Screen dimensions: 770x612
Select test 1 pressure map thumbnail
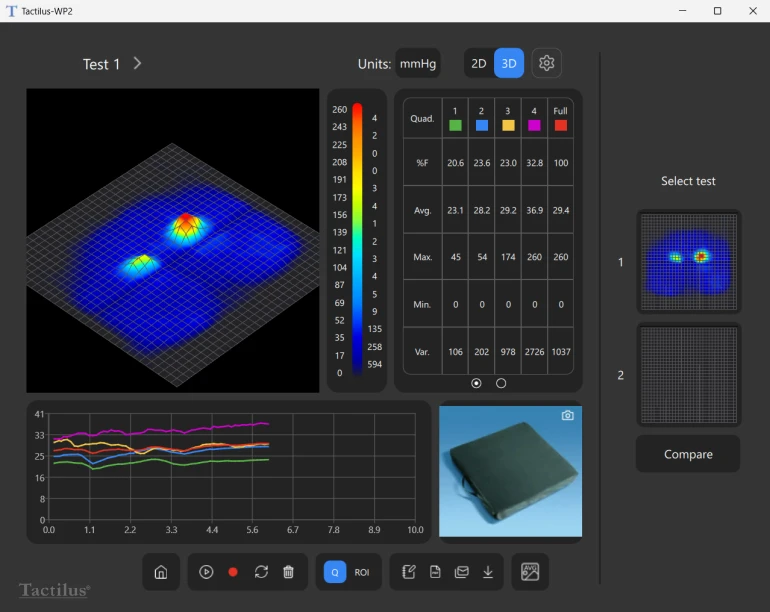pyautogui.click(x=689, y=262)
